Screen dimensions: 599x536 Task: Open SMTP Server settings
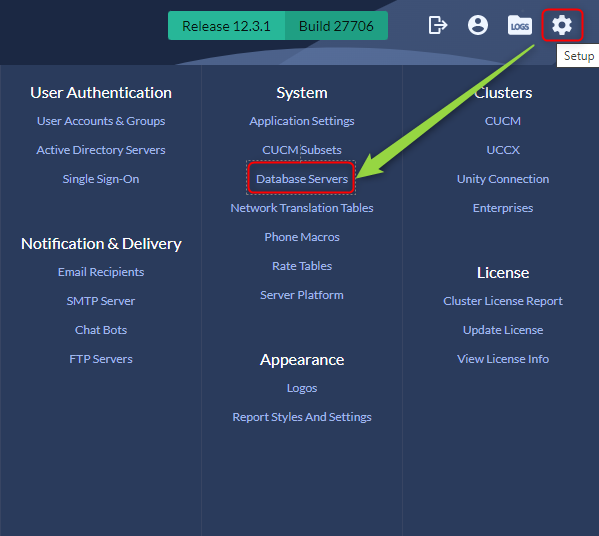coord(101,301)
